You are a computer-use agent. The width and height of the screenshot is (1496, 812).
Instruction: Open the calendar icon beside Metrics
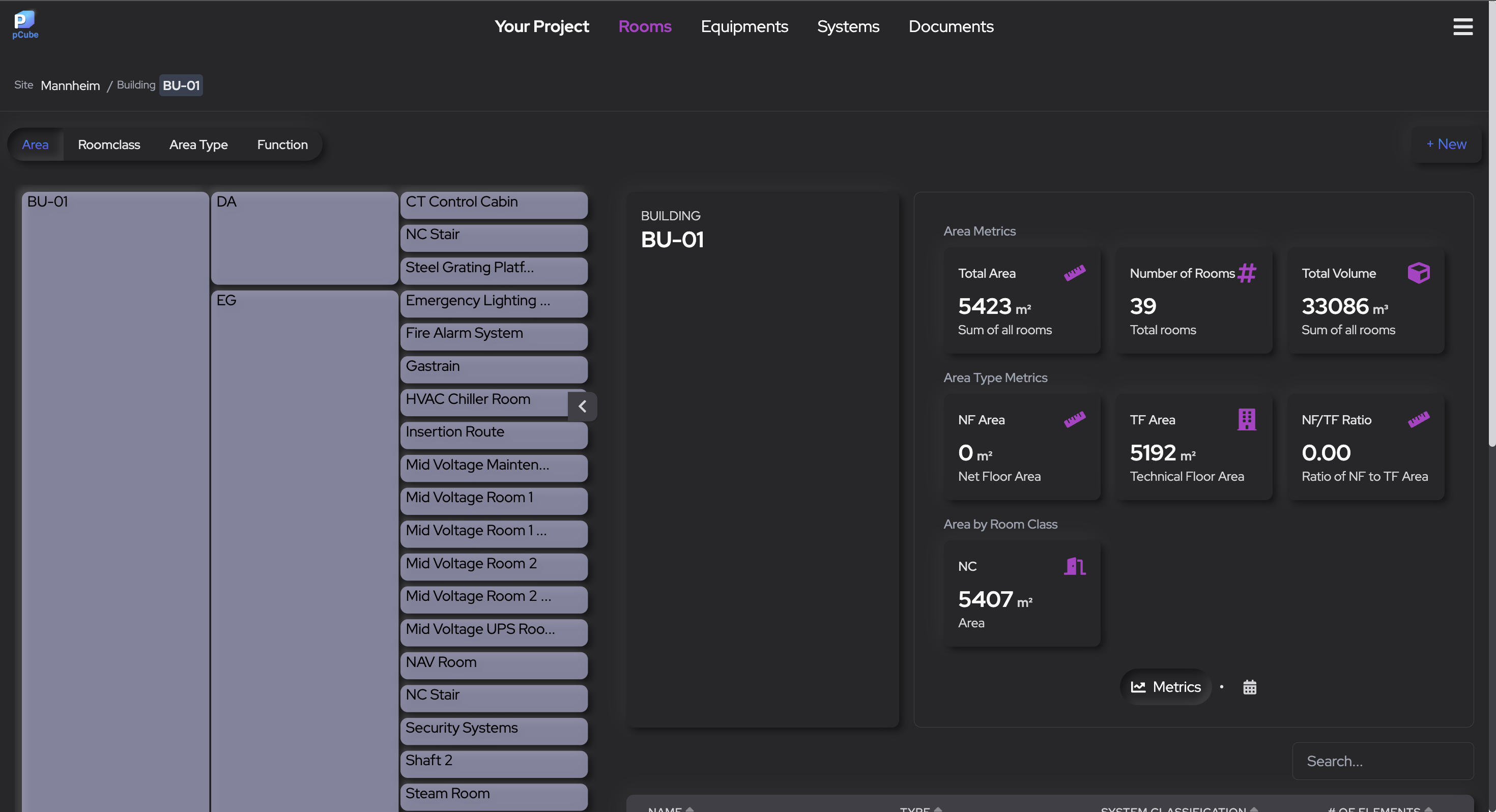(x=1250, y=687)
